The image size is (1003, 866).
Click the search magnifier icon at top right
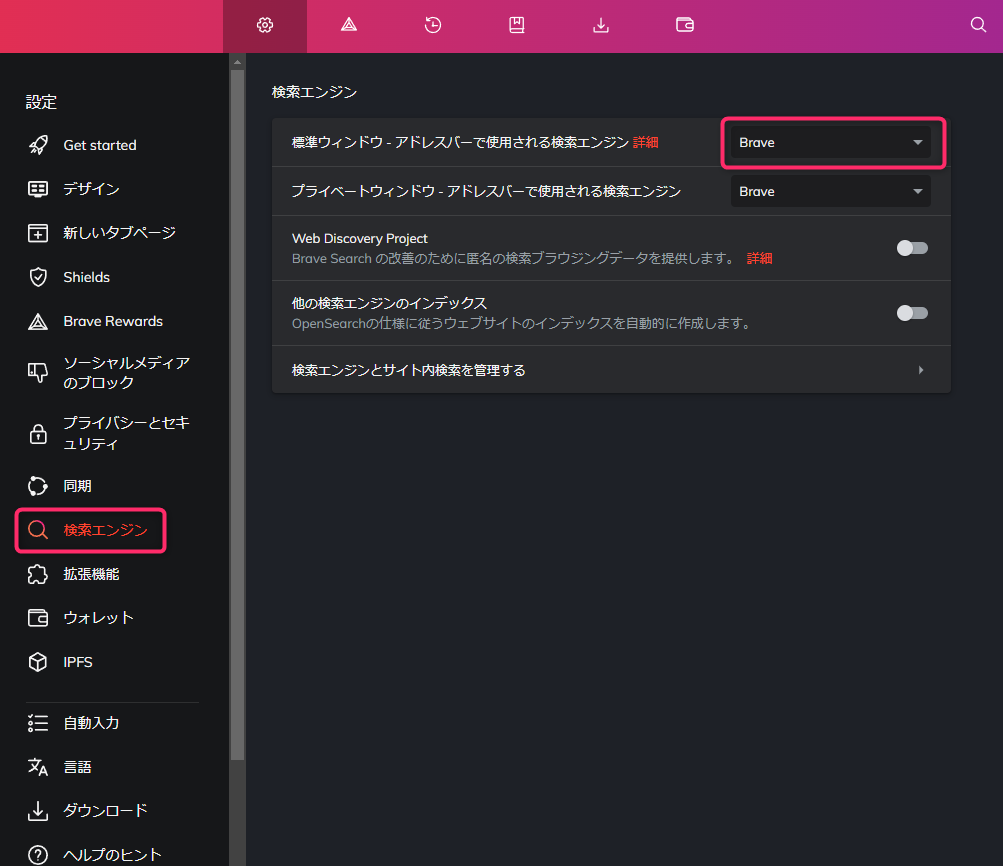pos(978,26)
